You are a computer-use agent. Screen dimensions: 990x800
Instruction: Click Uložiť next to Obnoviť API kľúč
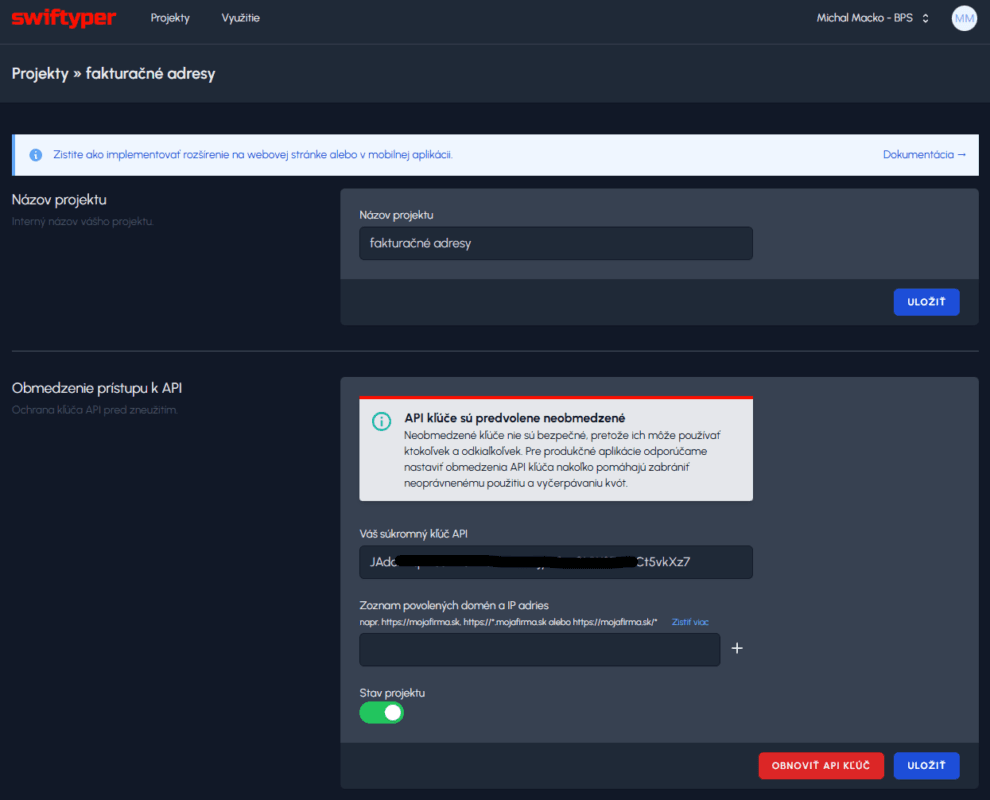click(926, 766)
